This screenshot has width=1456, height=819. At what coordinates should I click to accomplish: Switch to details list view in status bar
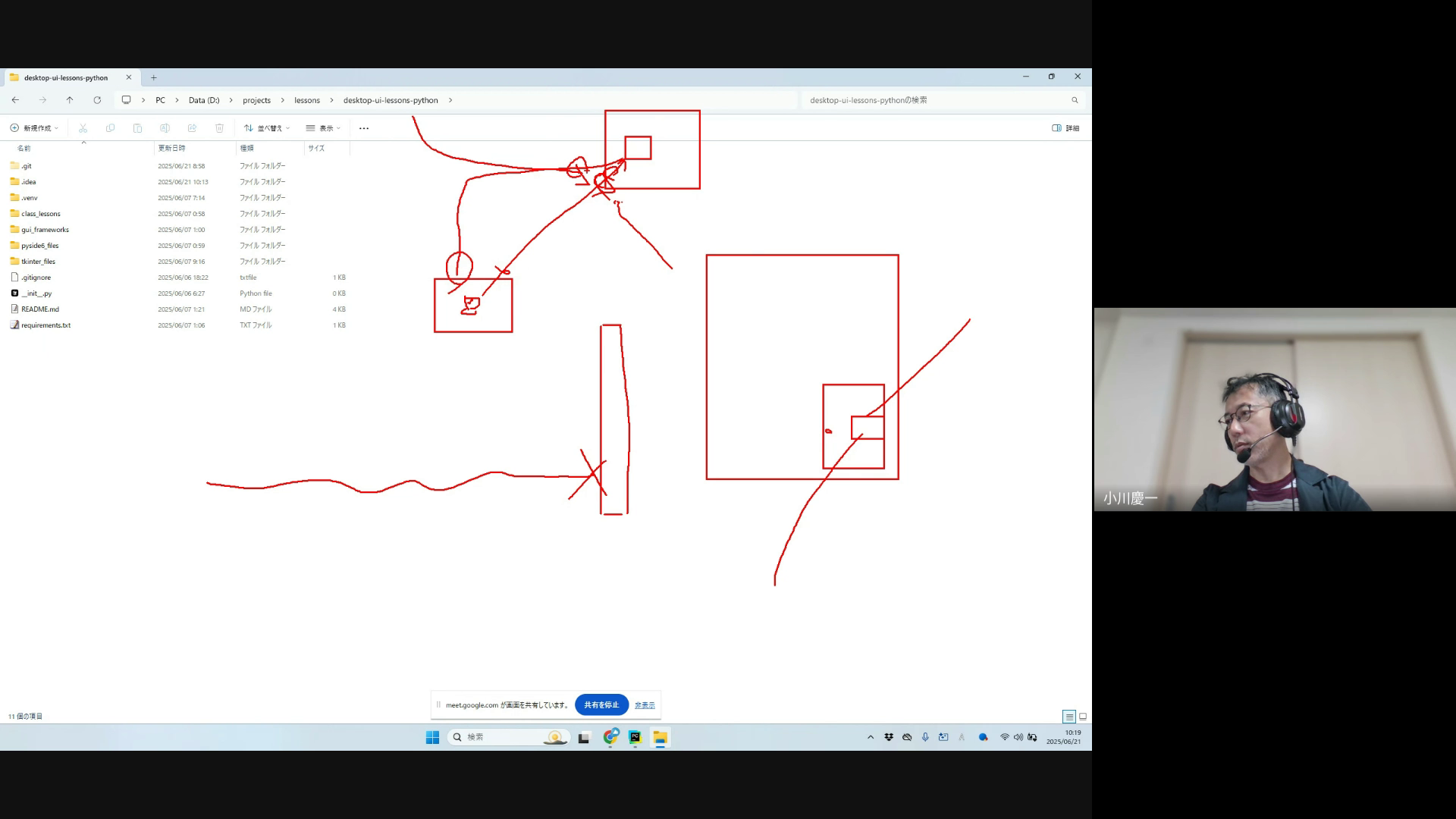[1069, 717]
